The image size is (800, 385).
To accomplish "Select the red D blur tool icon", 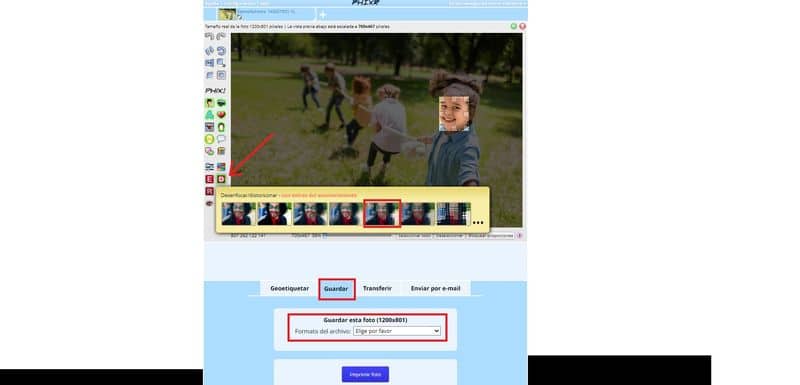I will [x=221, y=179].
